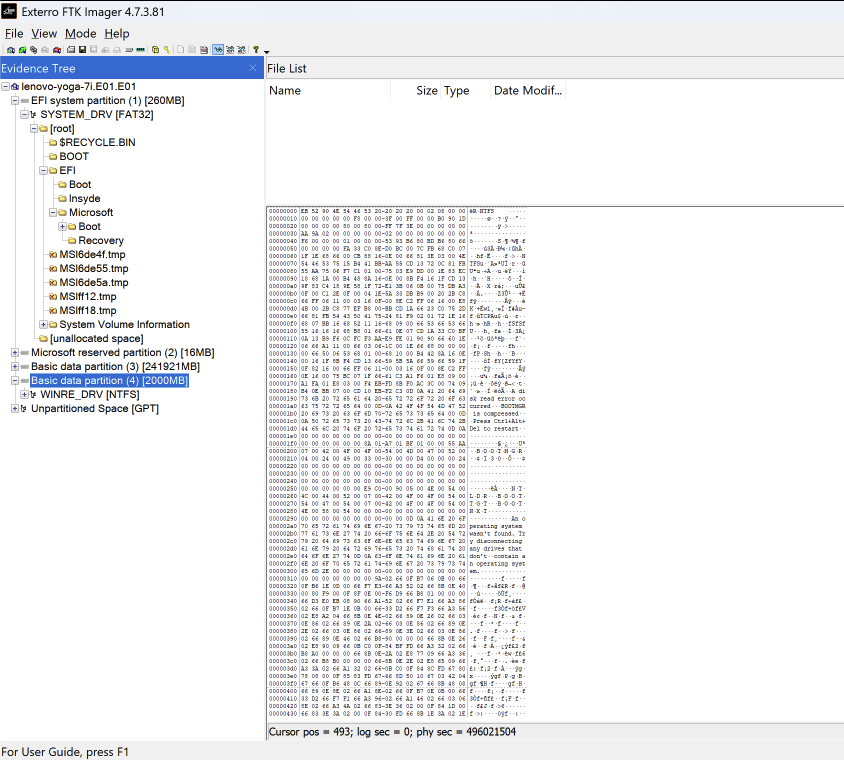
Task: Click the Export Logical Image toolbar icon
Action: coord(94,50)
